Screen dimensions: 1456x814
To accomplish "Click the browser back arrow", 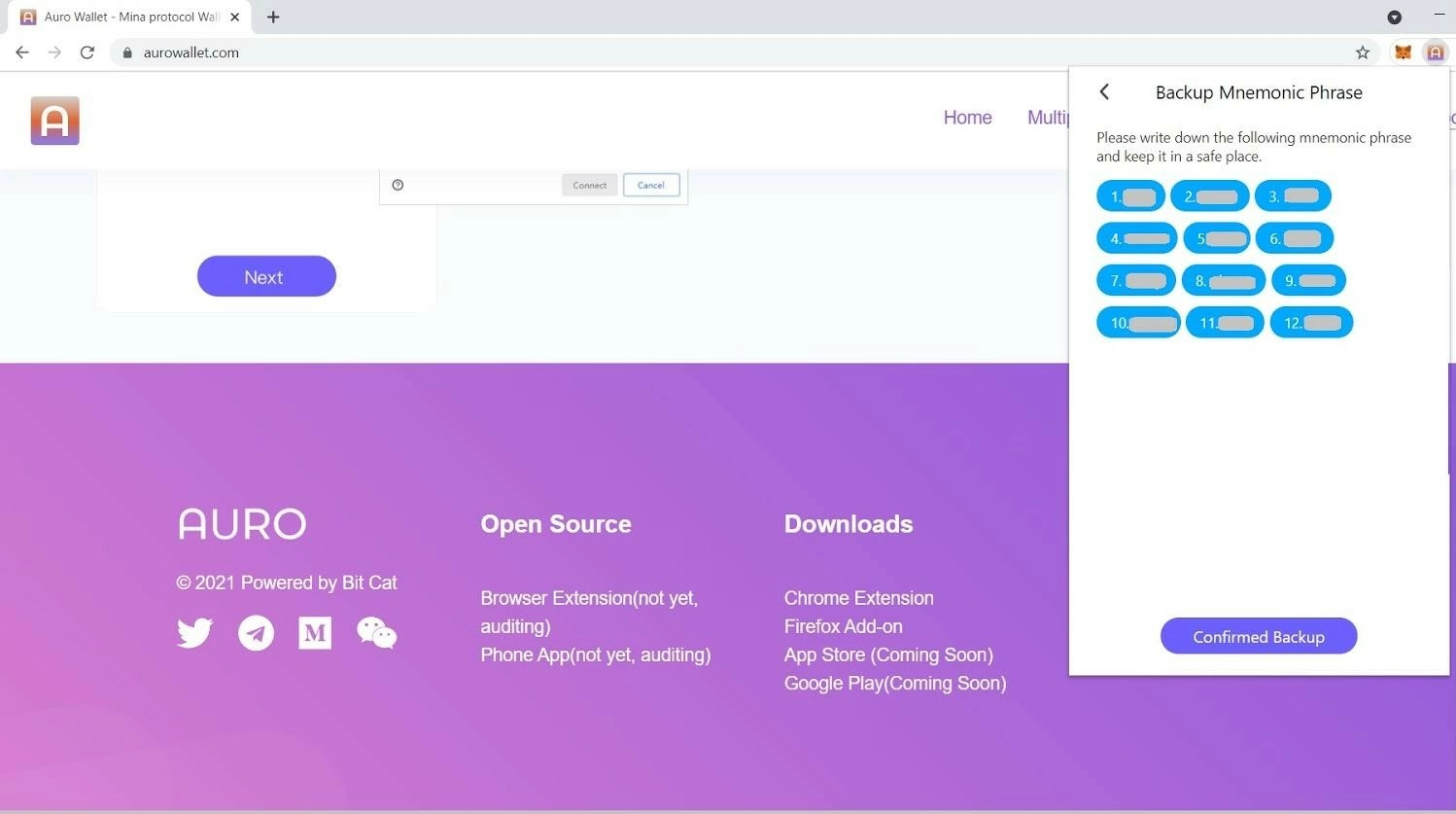I will [22, 53].
